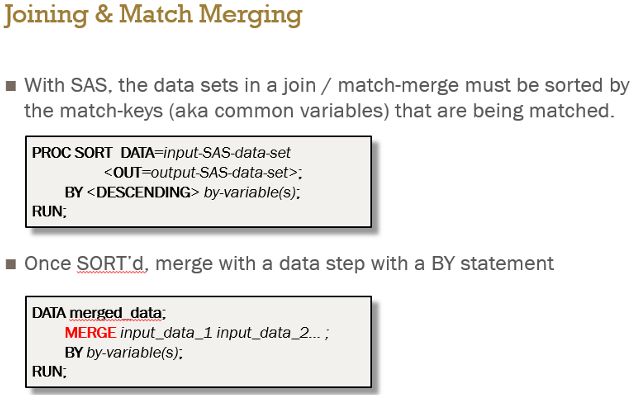Click the DESCENDING option text
Image resolution: width=637 pixels, height=395 pixels.
[143, 192]
